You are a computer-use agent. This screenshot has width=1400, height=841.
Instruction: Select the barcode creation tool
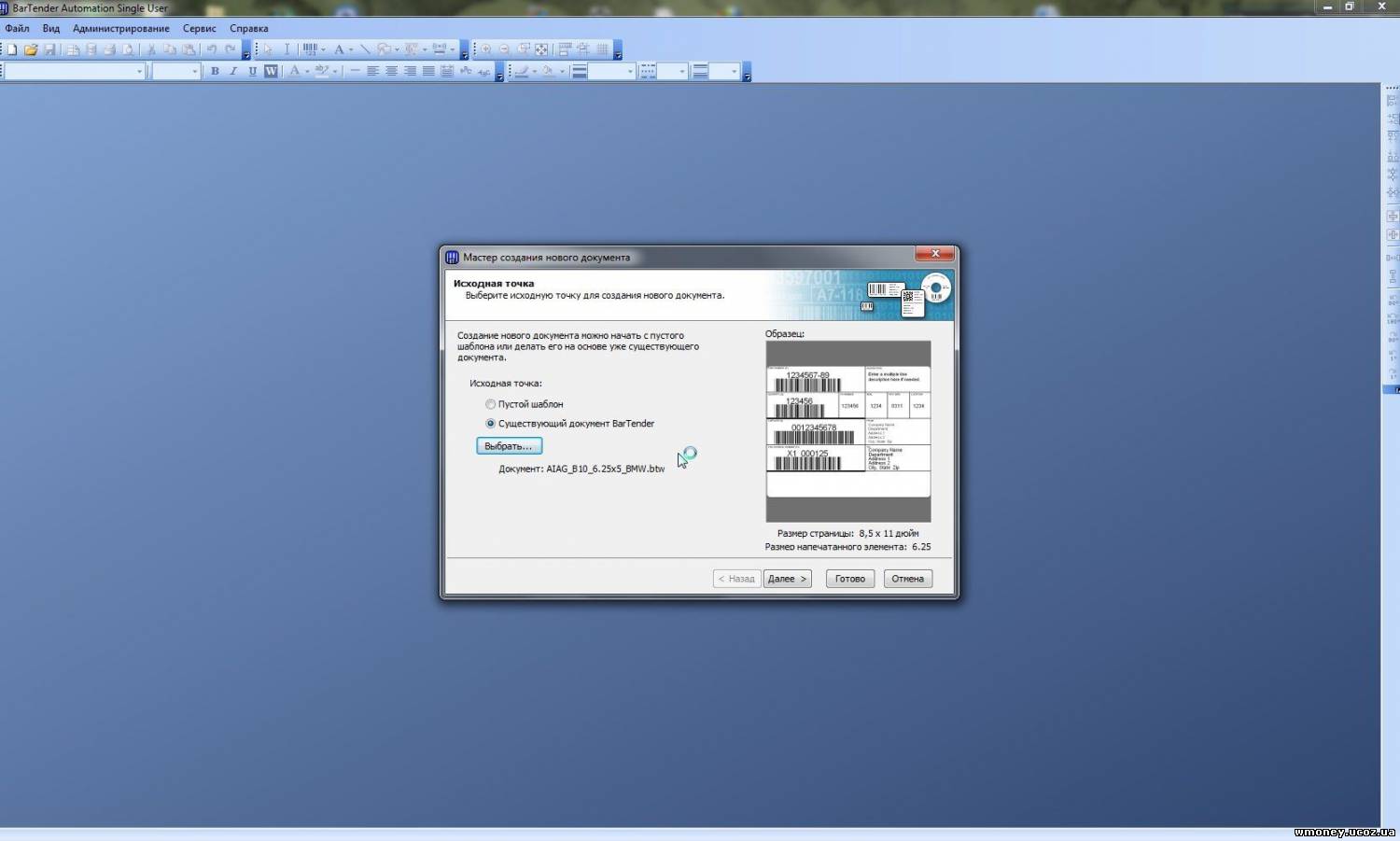(310, 49)
